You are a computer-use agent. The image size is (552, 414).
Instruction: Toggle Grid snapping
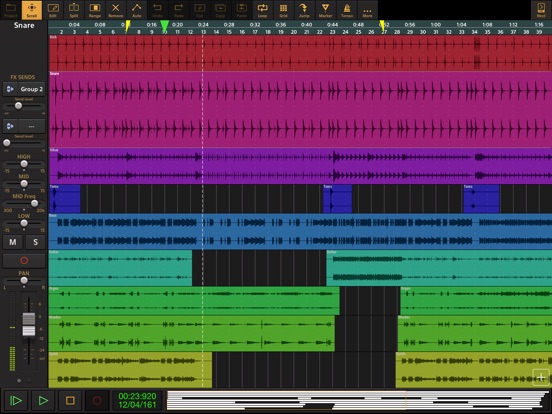tap(283, 10)
